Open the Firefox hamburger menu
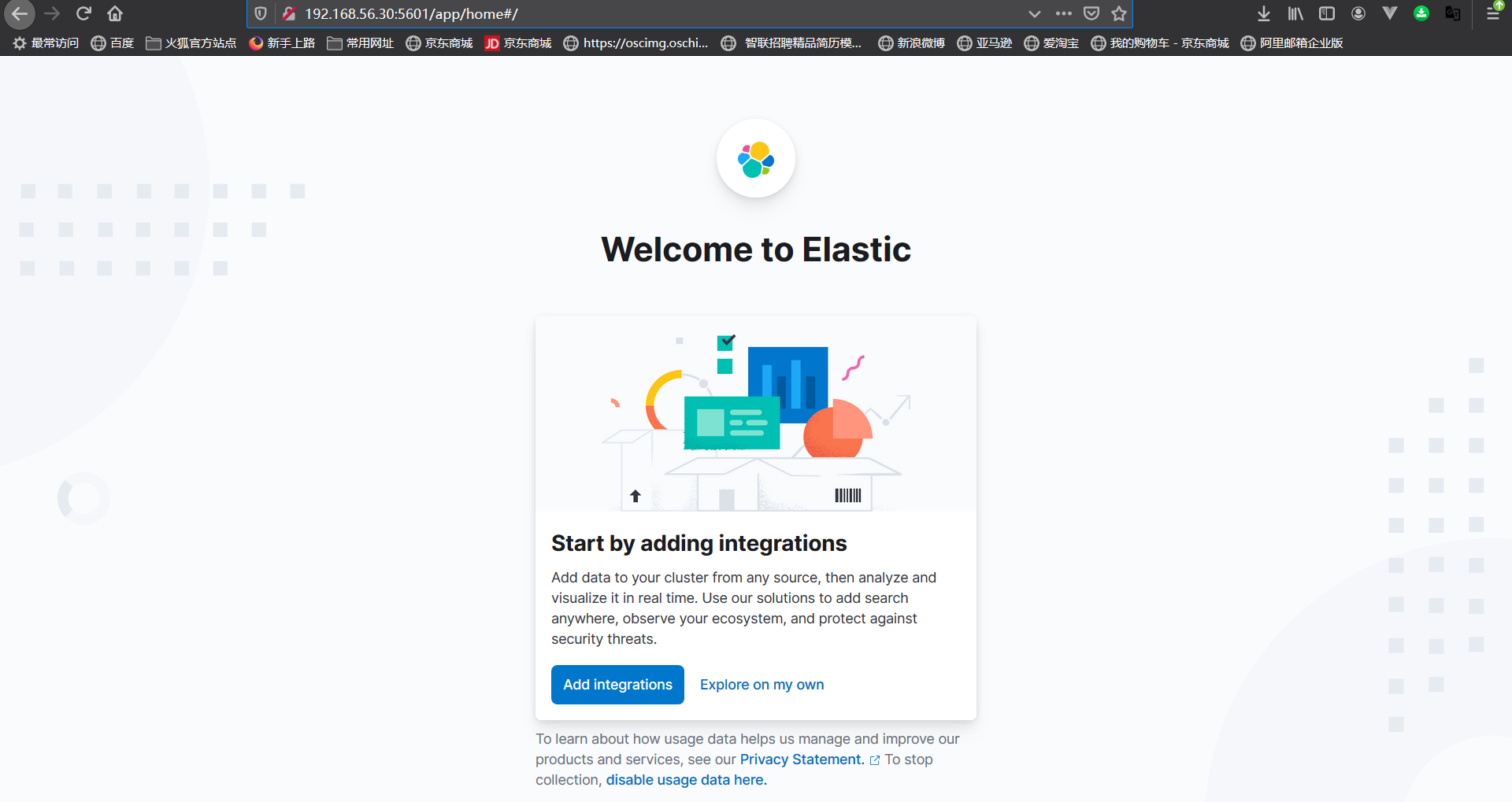Screen dimensions: 1512x802 1493,13
